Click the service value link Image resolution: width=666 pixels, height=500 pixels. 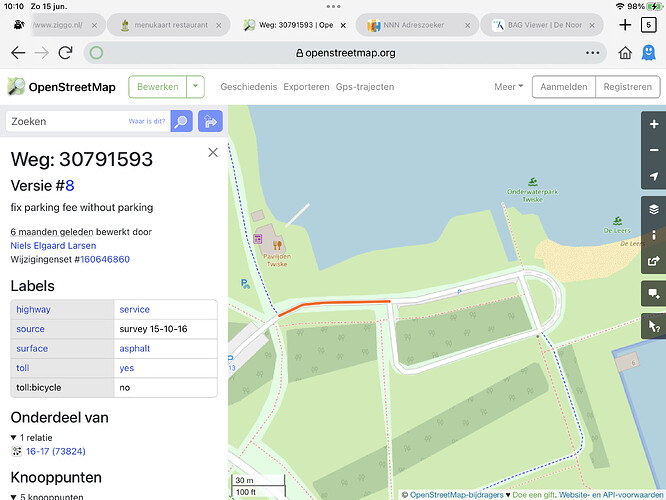point(134,309)
